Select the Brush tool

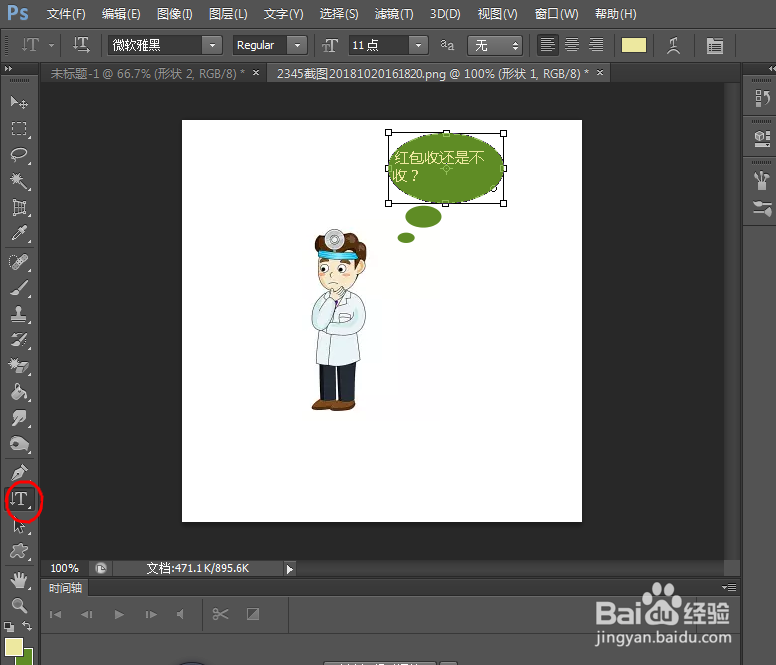(19, 287)
